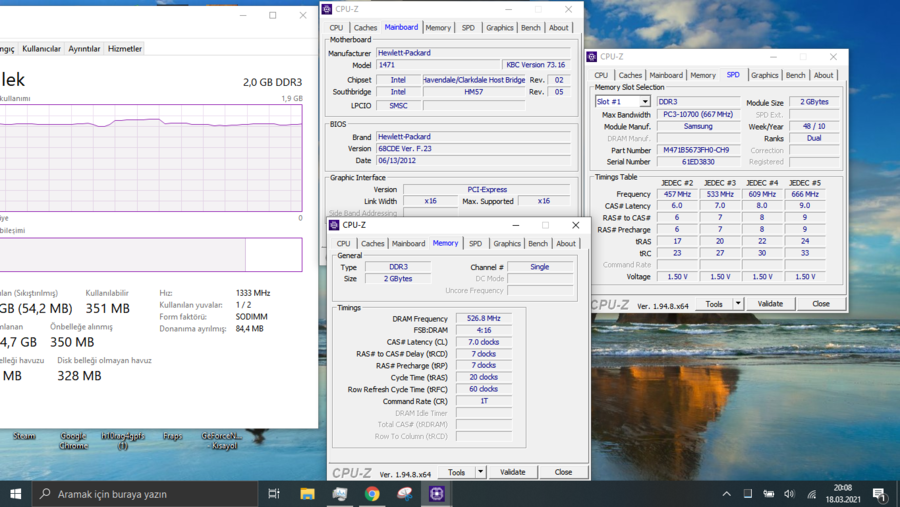Launch Google Chrome from the taskbar
The image size is (900, 507).
(x=372, y=494)
